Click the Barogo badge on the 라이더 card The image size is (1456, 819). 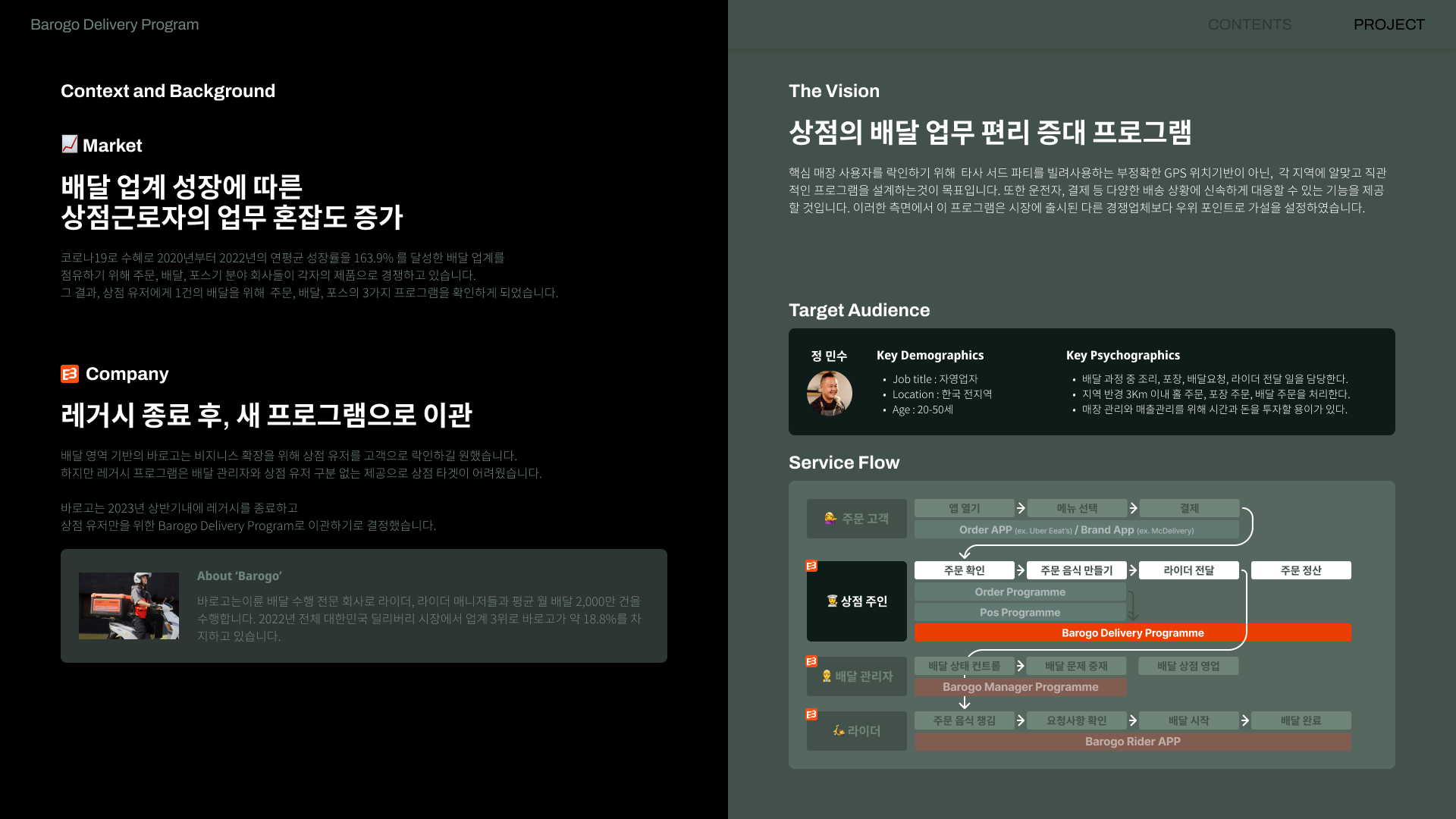coord(811,714)
